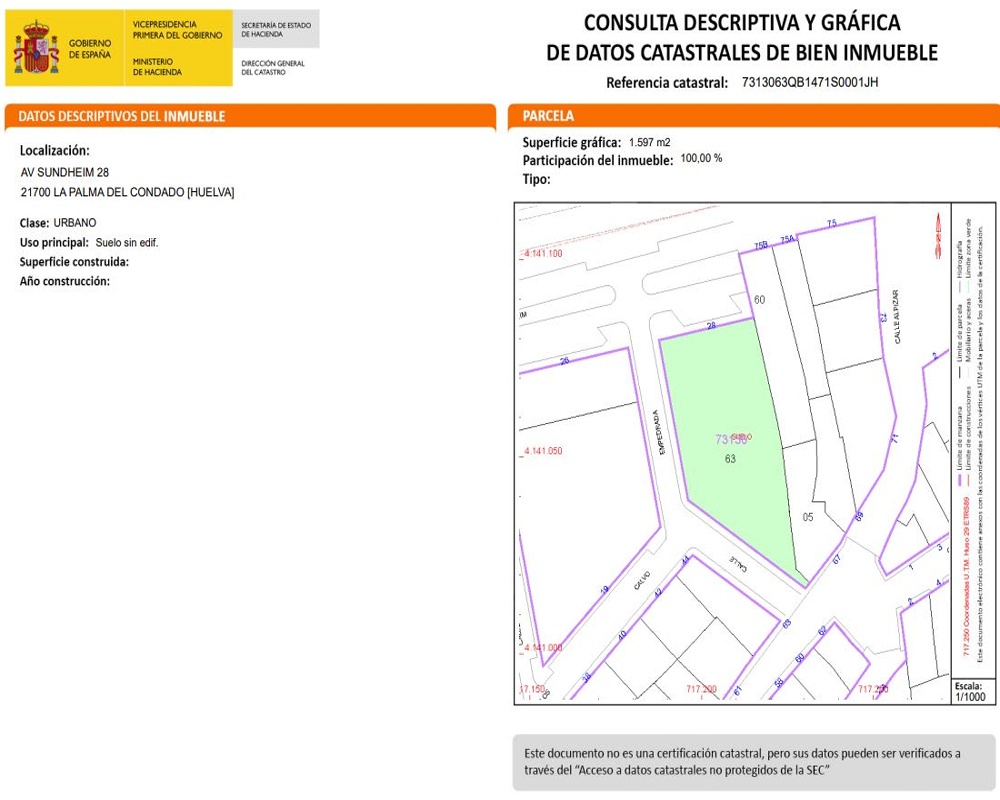Click the 'Tipo:' label

[536, 179]
